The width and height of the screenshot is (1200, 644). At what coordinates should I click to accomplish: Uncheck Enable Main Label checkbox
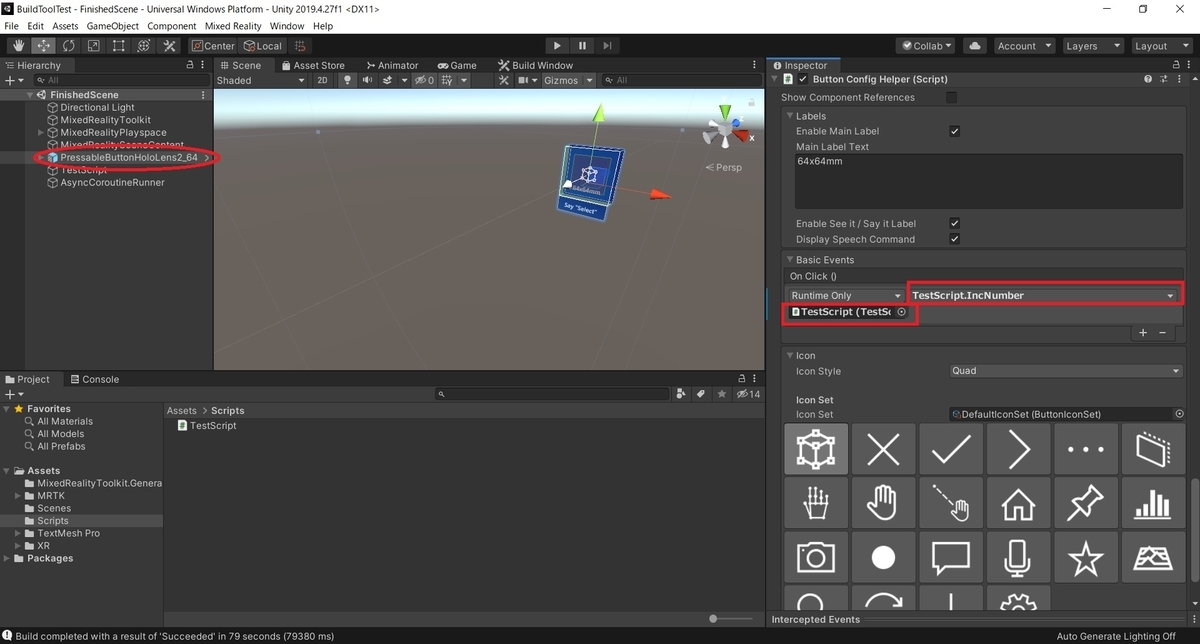954,131
